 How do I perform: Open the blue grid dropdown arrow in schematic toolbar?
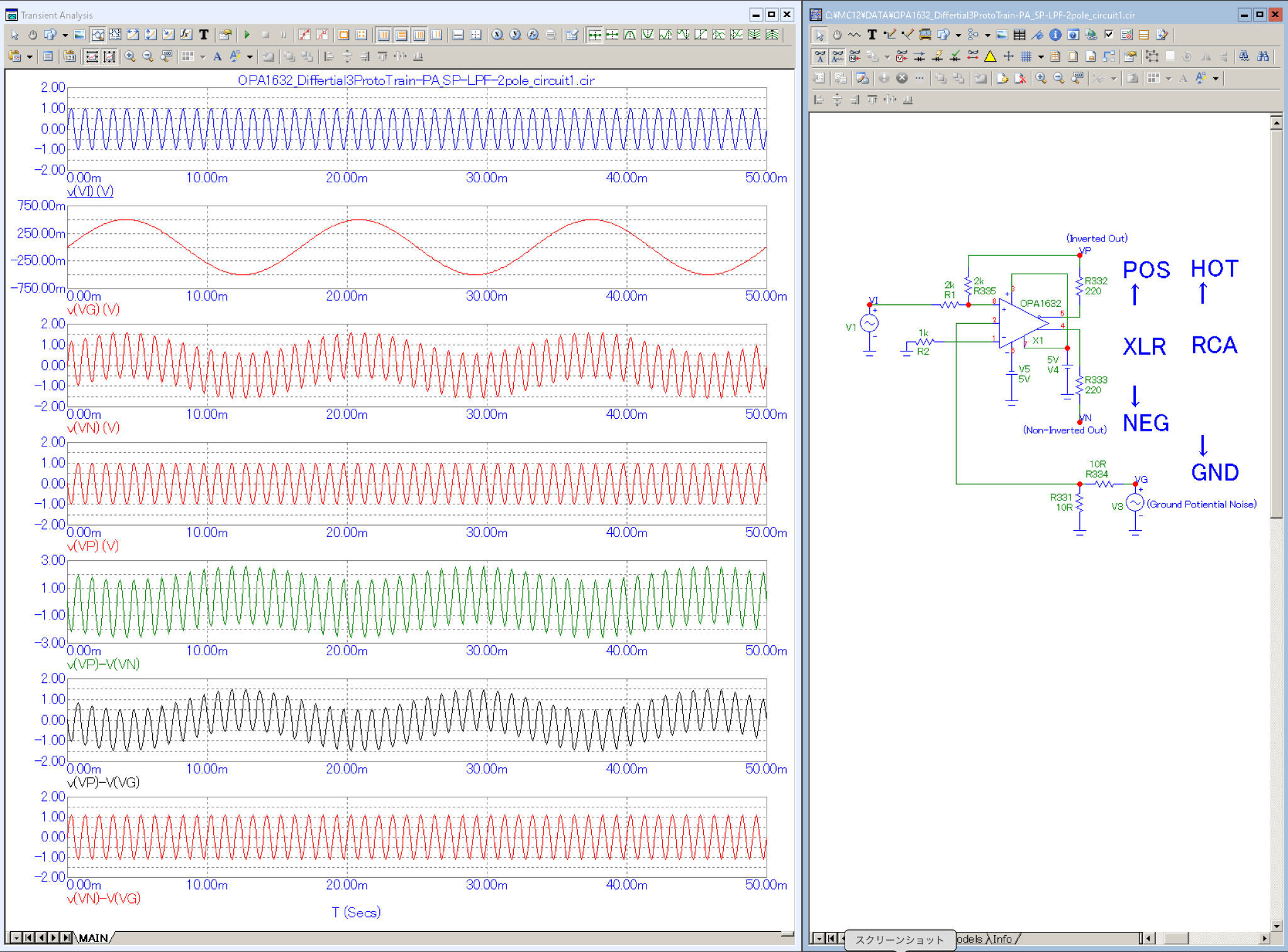(1041, 56)
